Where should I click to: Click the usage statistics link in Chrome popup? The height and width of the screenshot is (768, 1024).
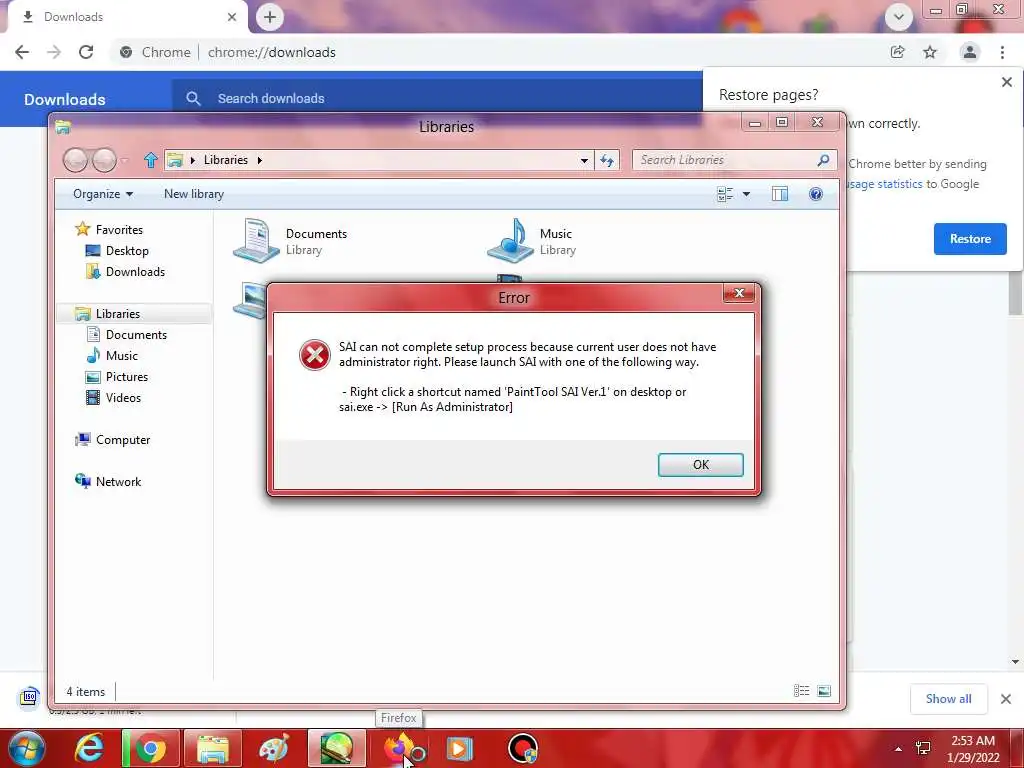[885, 184]
